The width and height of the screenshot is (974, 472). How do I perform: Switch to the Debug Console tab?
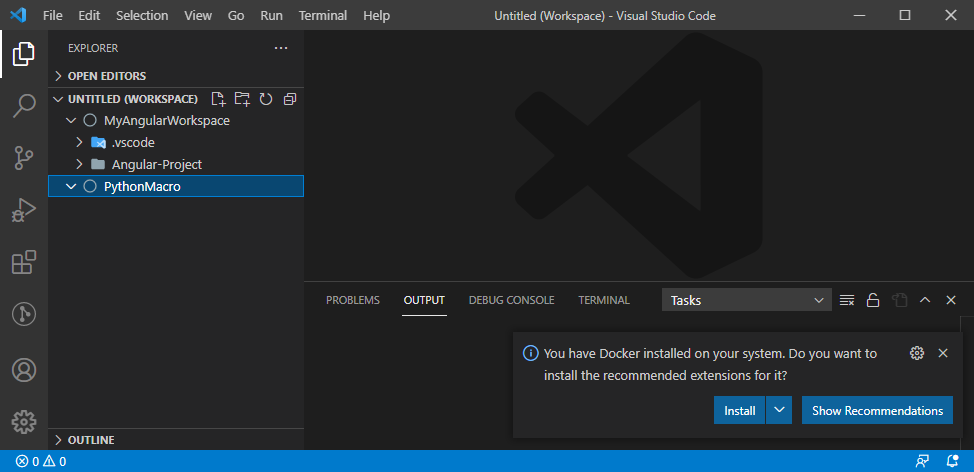511,300
